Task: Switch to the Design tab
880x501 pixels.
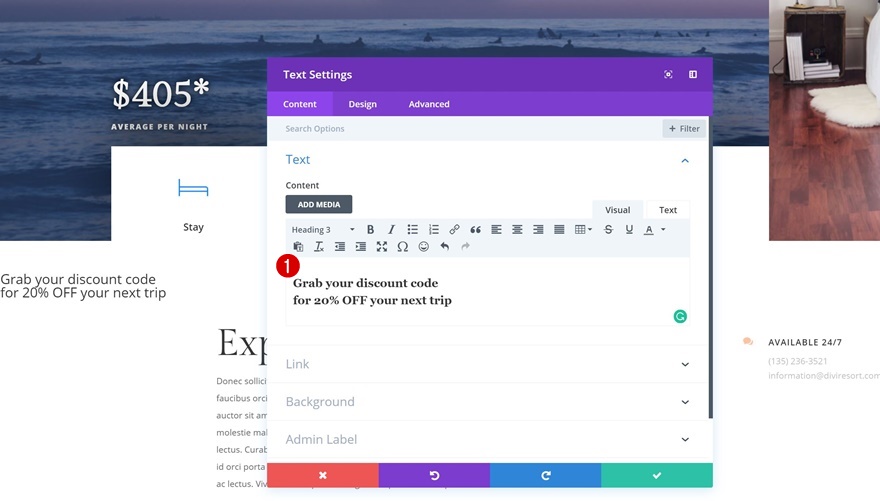Action: point(363,104)
